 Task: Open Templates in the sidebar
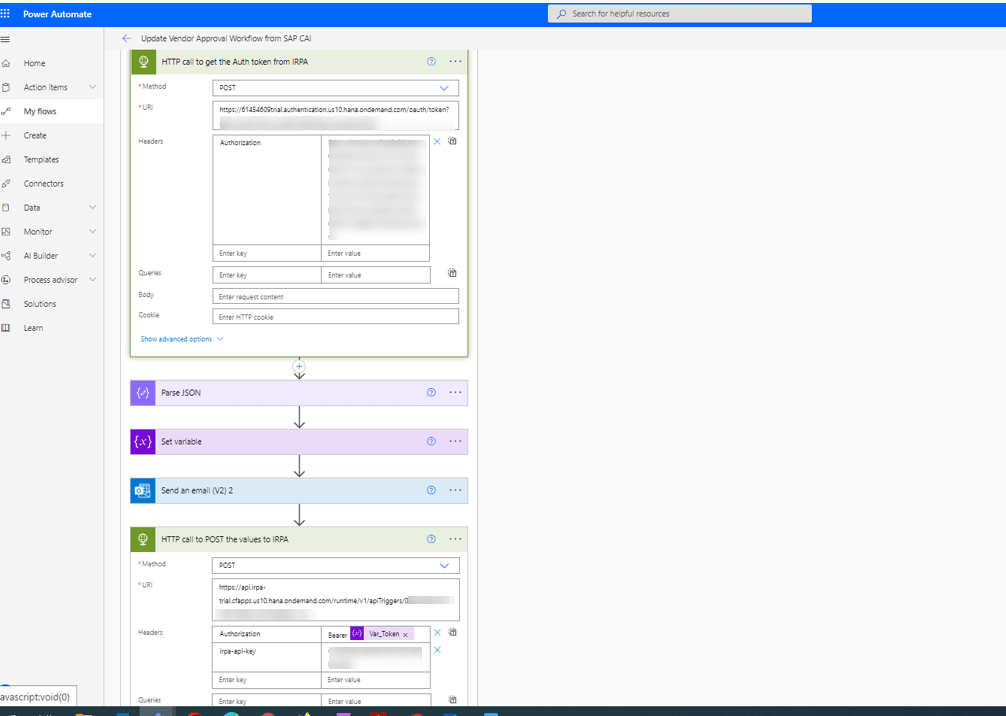(41, 160)
